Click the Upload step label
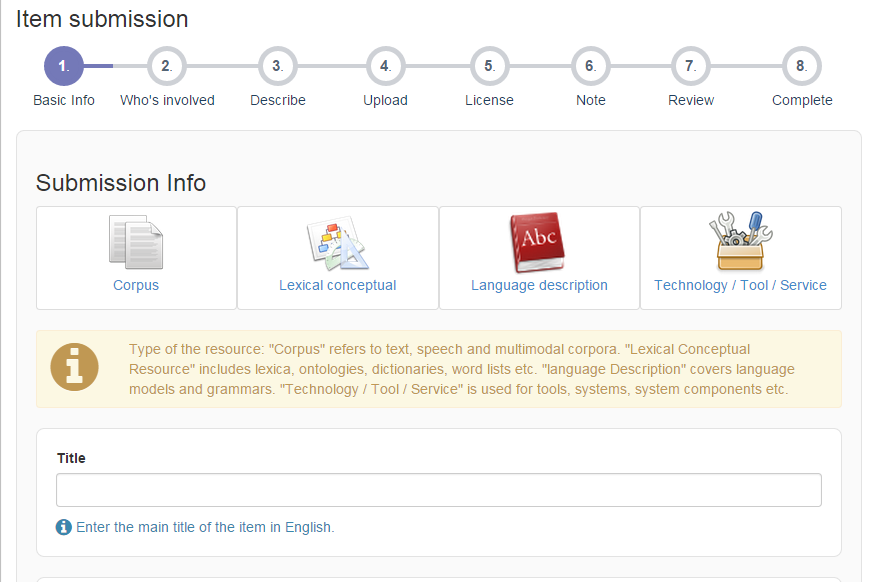Image resolution: width=869 pixels, height=582 pixels. 385,100
